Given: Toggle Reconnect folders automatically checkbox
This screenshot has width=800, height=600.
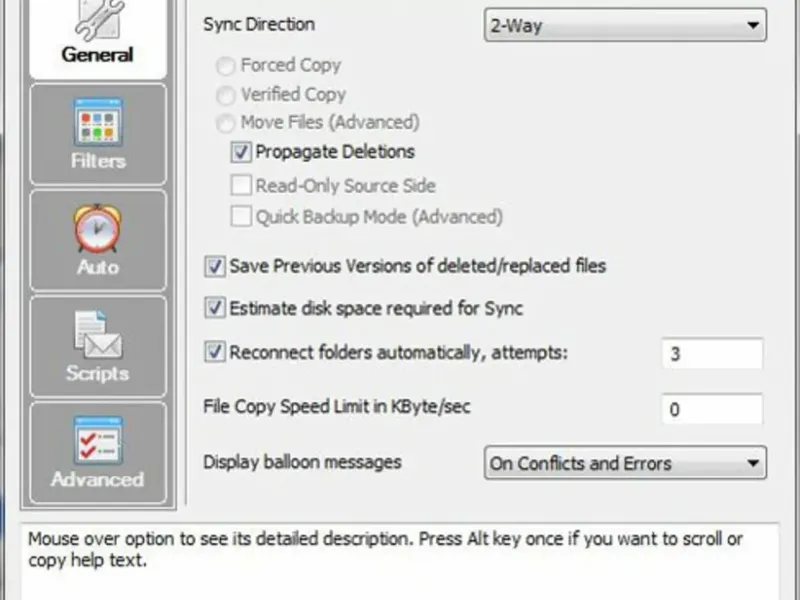Looking at the screenshot, I should pyautogui.click(x=215, y=352).
